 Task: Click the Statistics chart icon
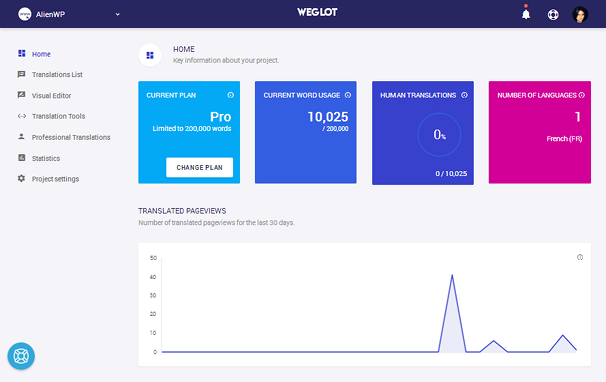22,158
